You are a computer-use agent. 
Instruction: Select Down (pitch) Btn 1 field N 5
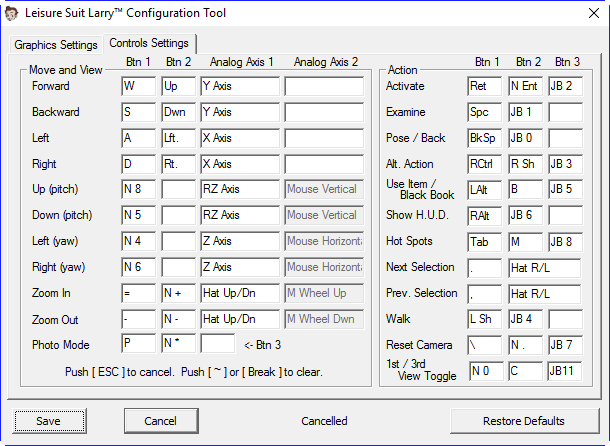tap(138, 215)
